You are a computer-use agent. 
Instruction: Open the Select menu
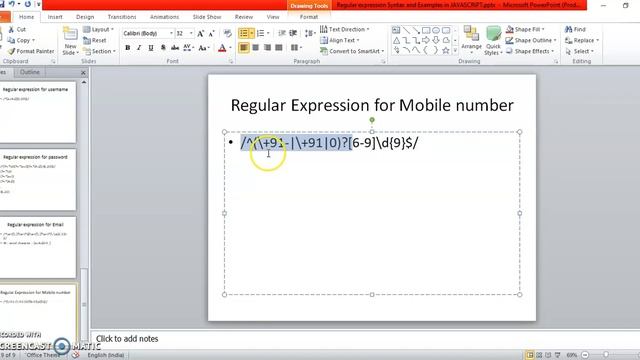580,51
